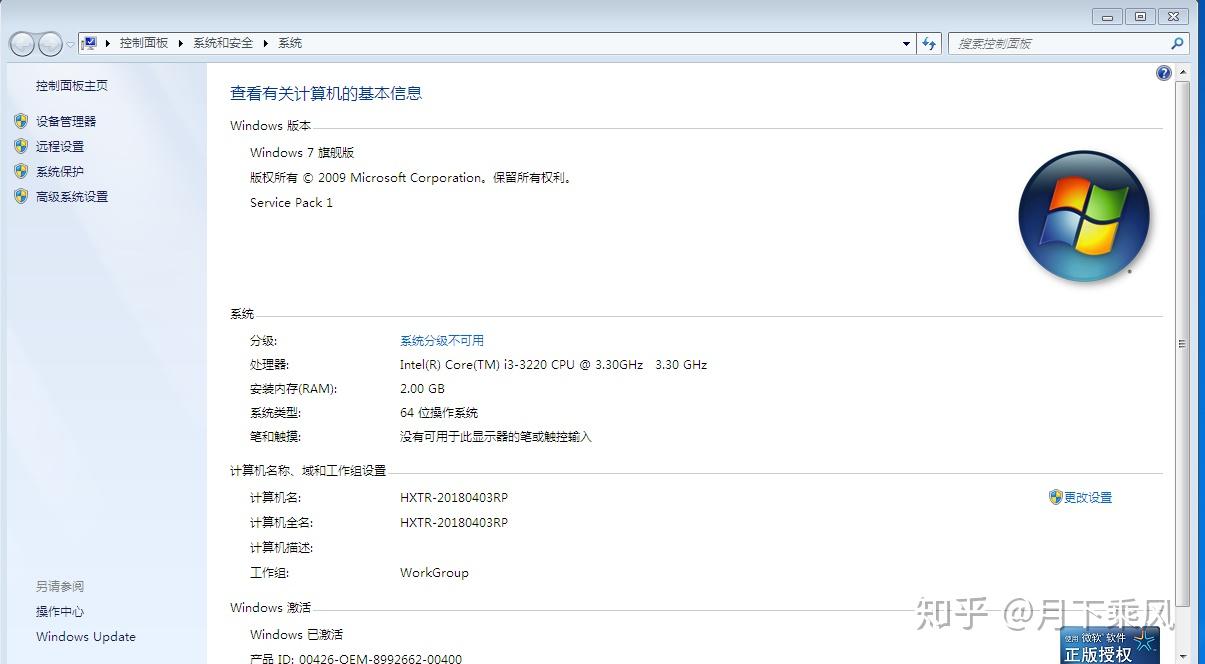Click the back navigation arrow

point(22,43)
